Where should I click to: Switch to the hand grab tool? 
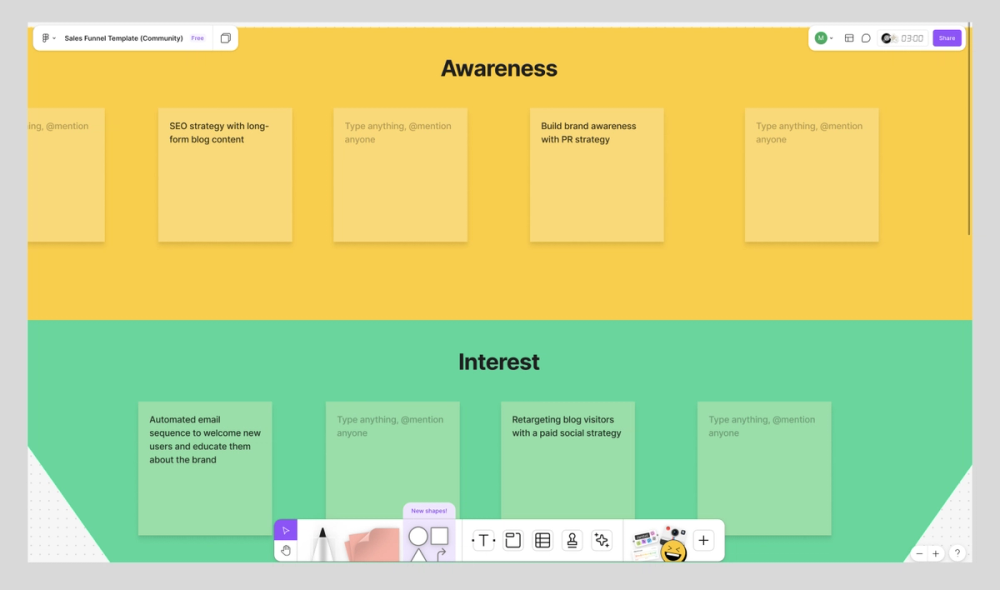(286, 550)
